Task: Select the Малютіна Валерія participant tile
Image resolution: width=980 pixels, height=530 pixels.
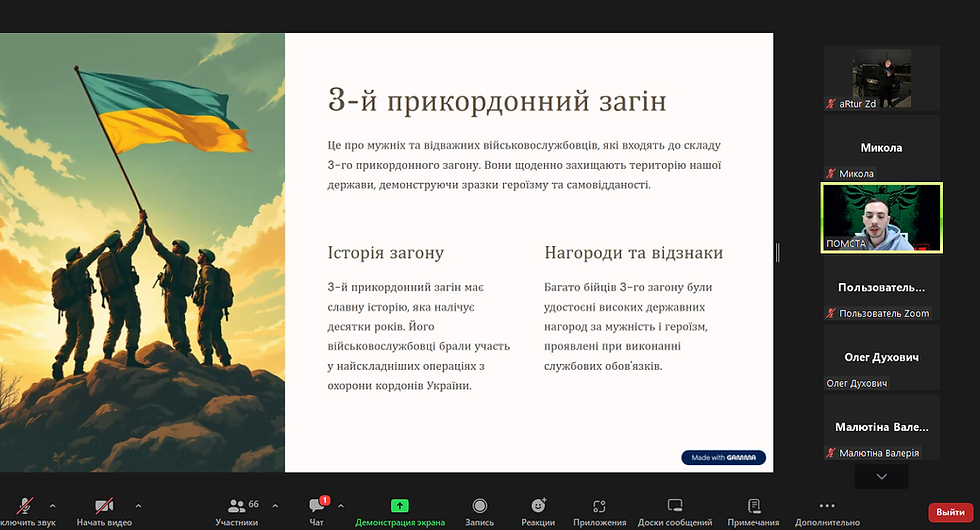Action: pyautogui.click(x=881, y=428)
